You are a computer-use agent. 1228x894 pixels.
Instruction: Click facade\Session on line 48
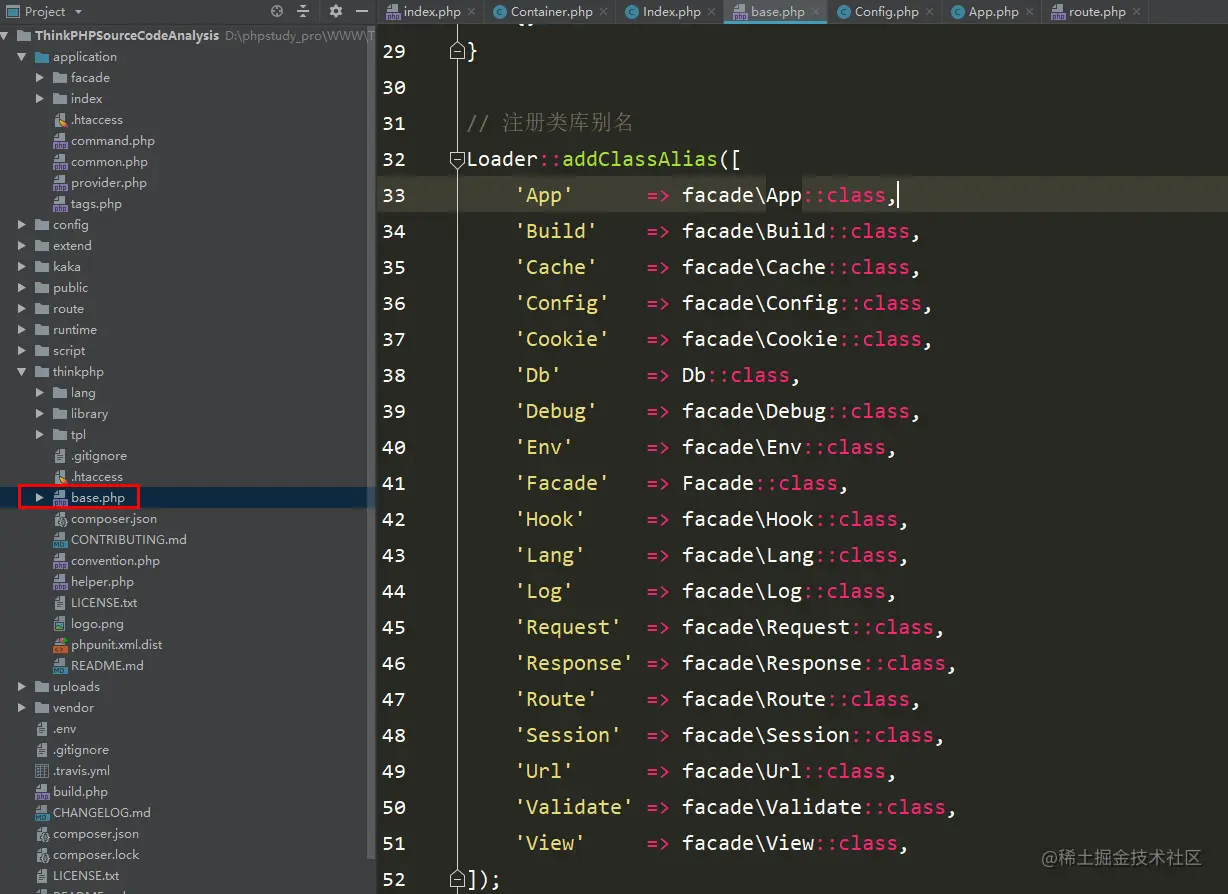click(x=766, y=735)
